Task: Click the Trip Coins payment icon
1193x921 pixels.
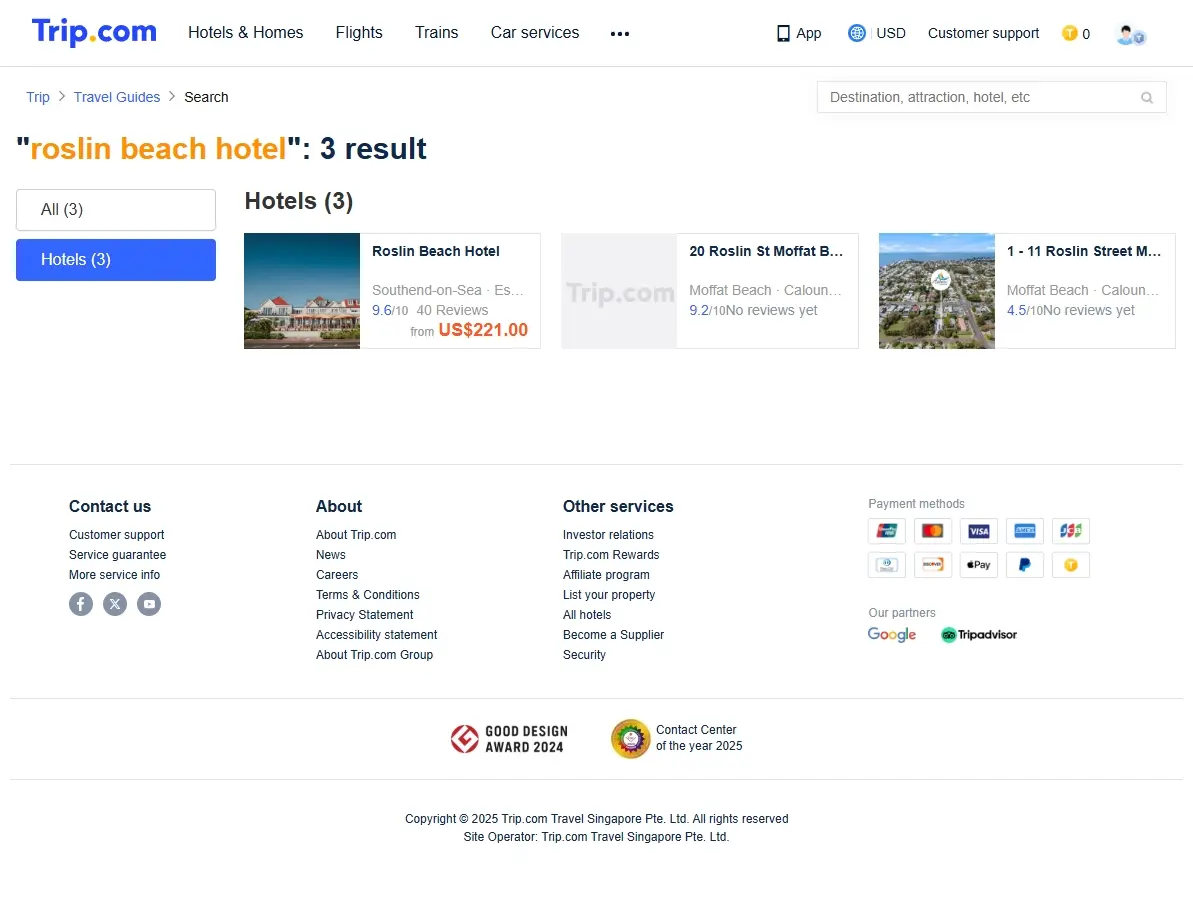Action: coord(1071,565)
